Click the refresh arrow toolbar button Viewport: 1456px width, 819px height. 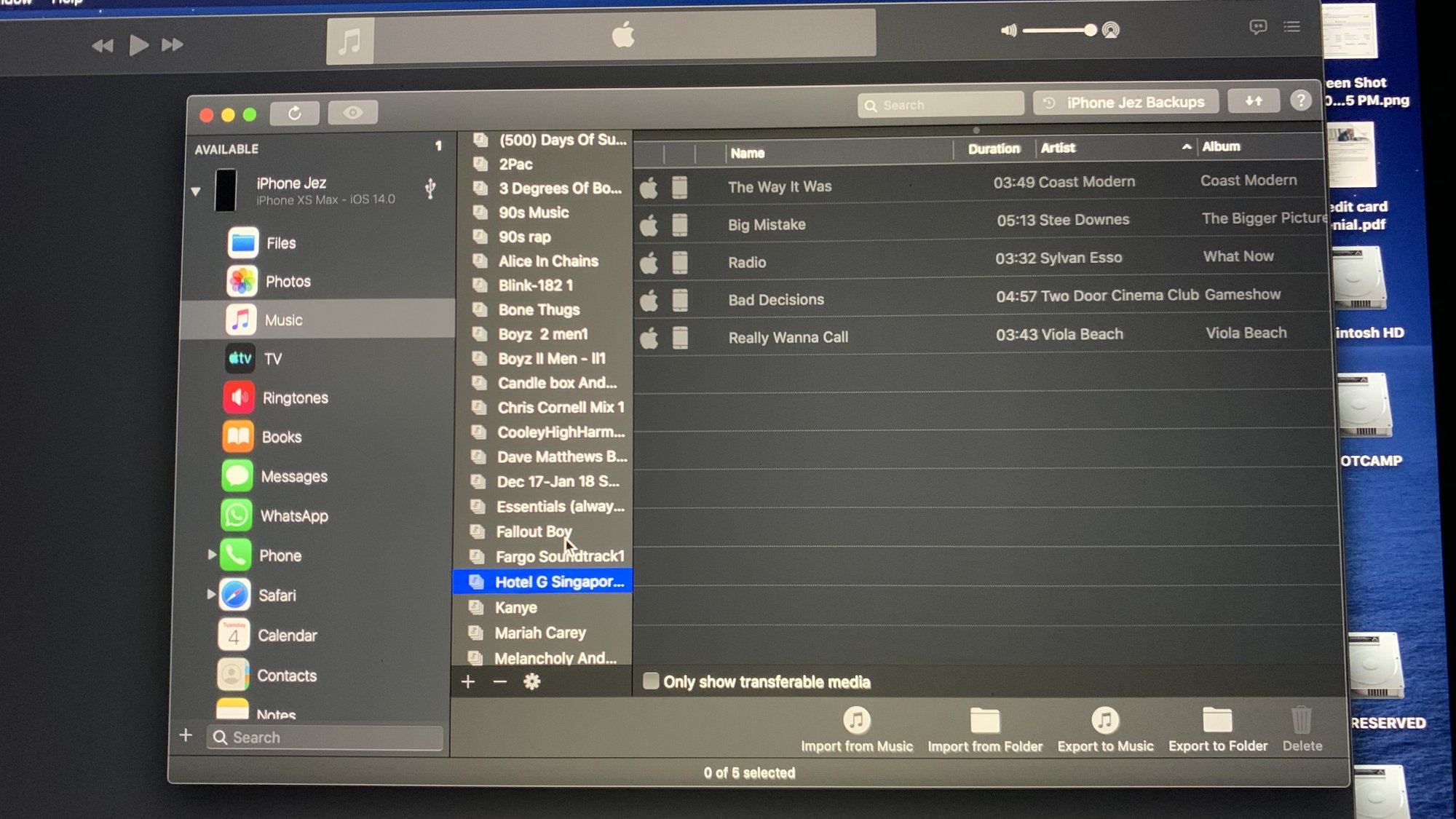click(294, 114)
